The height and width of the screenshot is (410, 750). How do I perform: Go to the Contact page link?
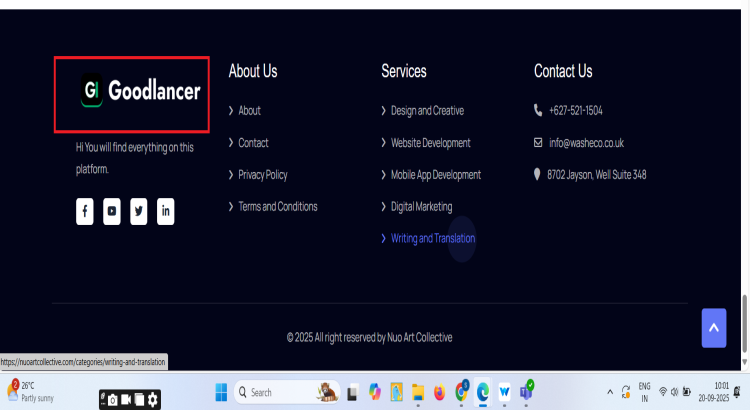253,142
